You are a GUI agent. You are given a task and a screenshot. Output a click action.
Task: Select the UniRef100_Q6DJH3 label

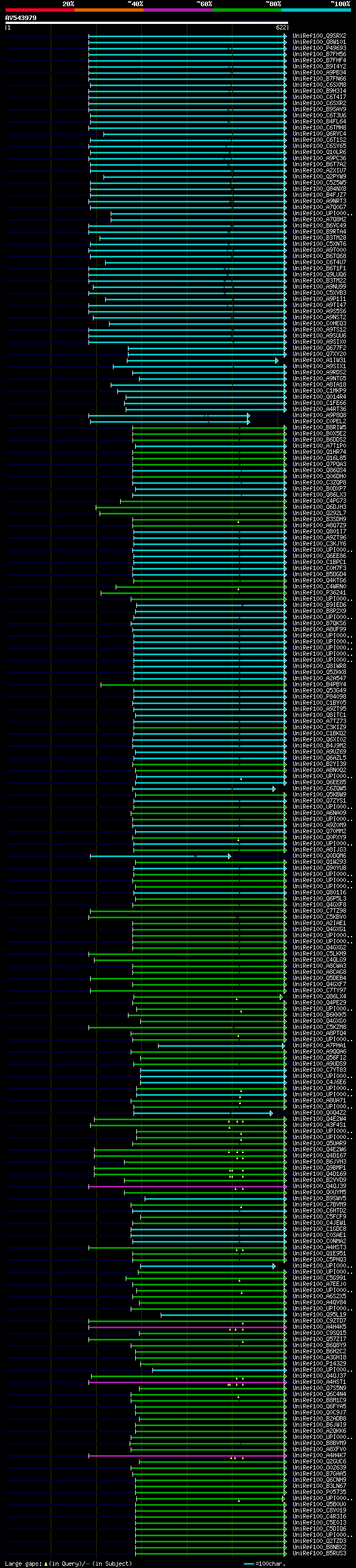tap(319, 507)
